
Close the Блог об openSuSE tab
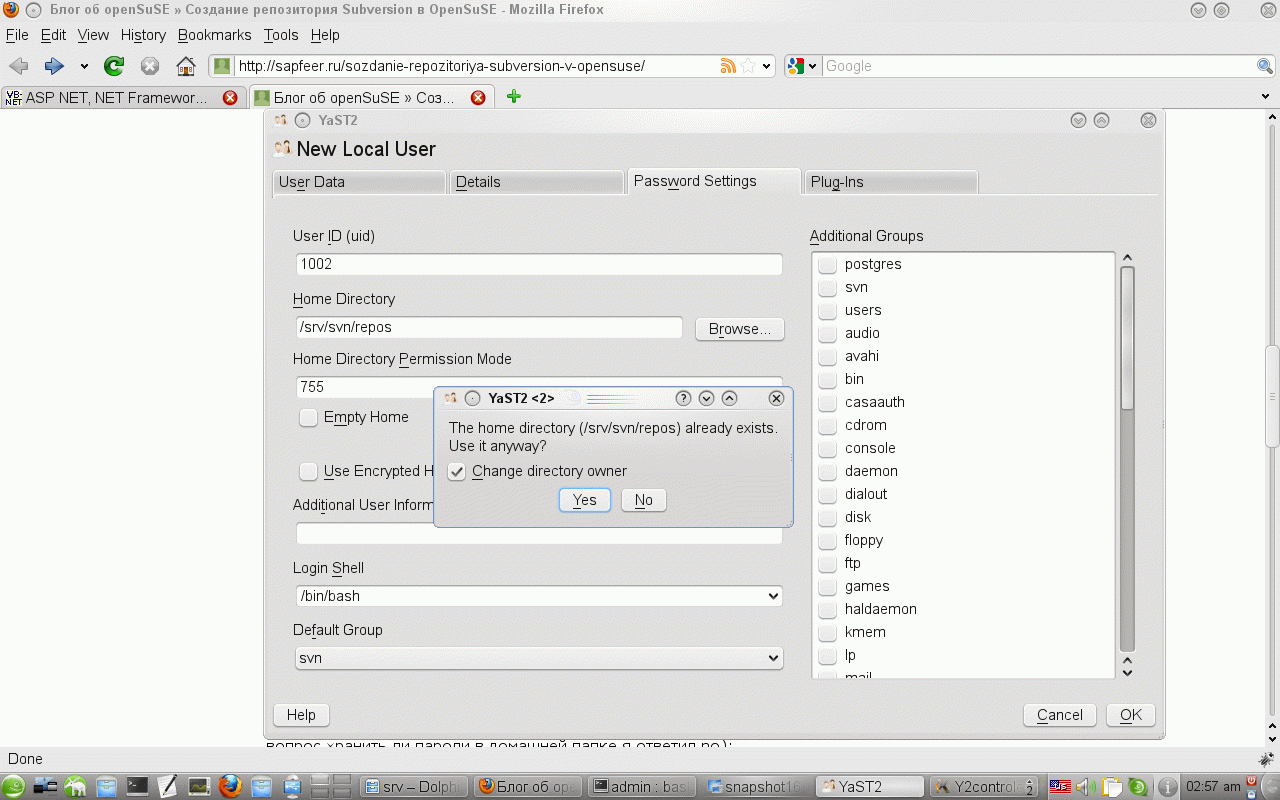click(x=478, y=98)
